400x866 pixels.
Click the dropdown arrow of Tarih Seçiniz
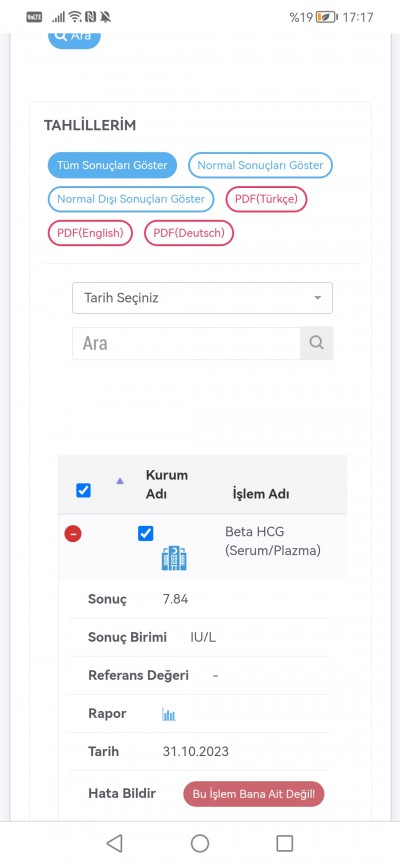click(318, 298)
